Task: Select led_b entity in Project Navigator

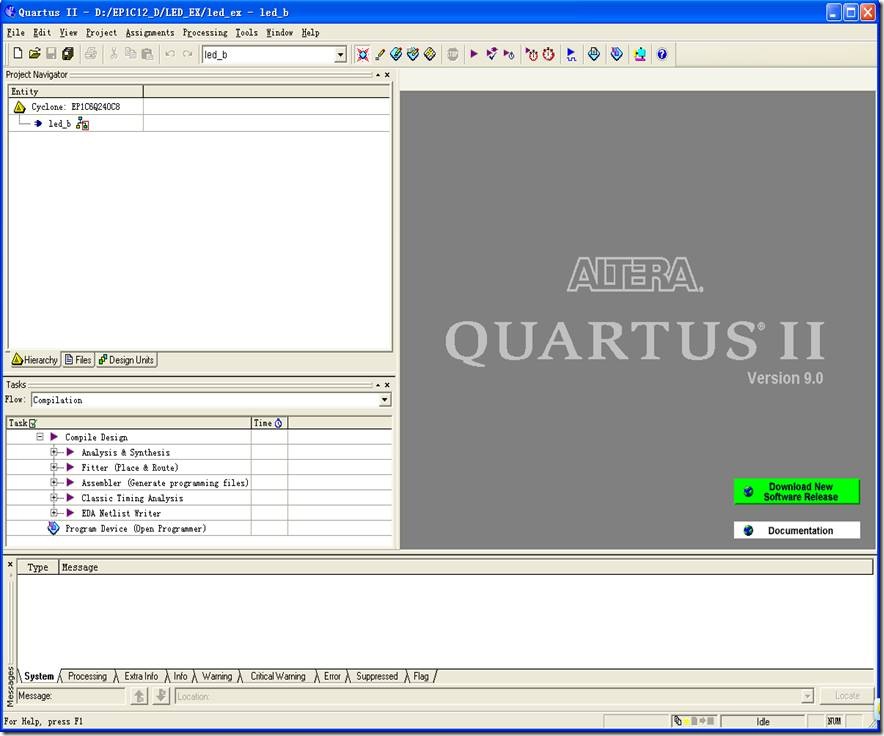Action: [59, 124]
